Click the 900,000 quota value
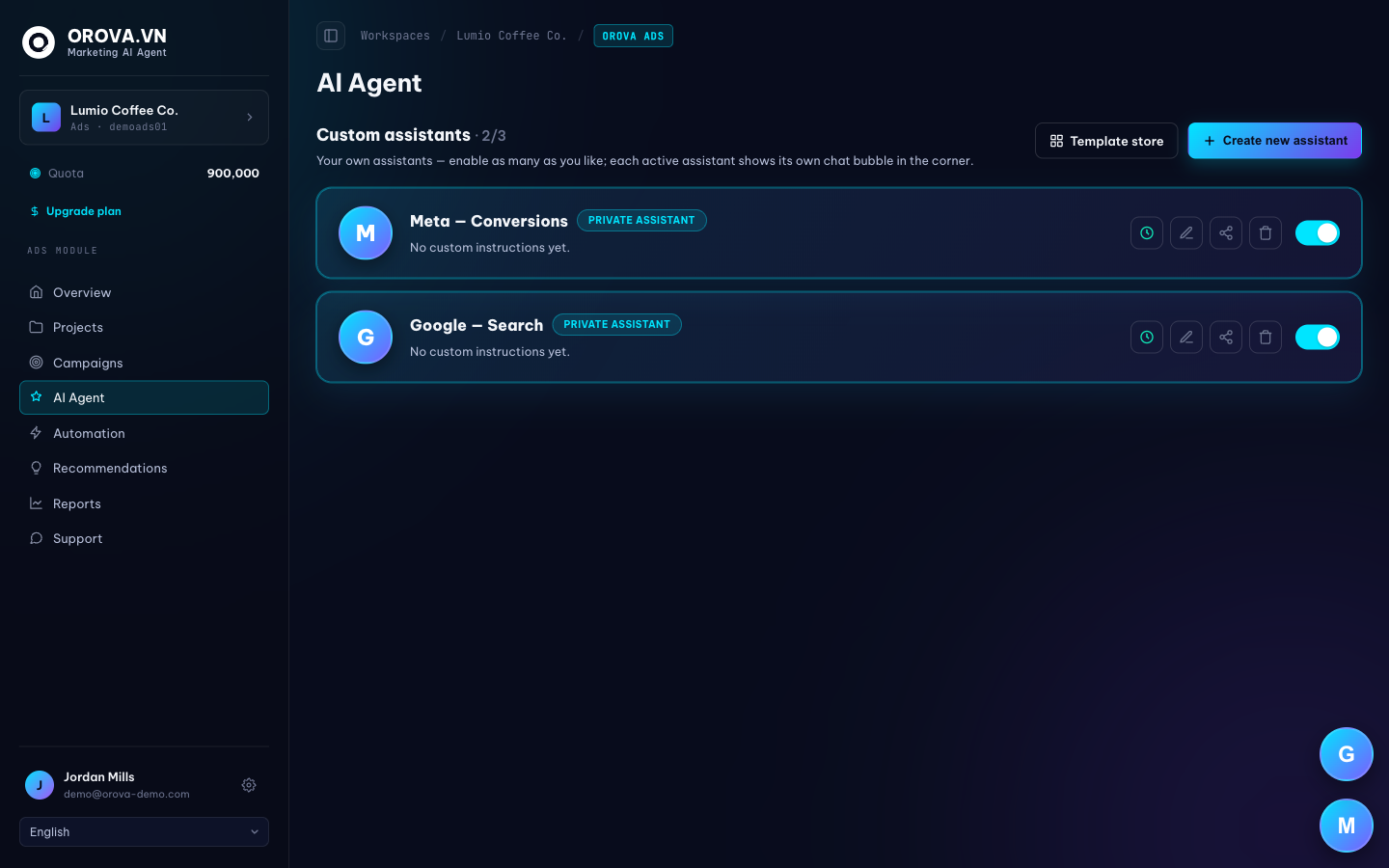This screenshot has height=868, width=1389. tap(233, 174)
